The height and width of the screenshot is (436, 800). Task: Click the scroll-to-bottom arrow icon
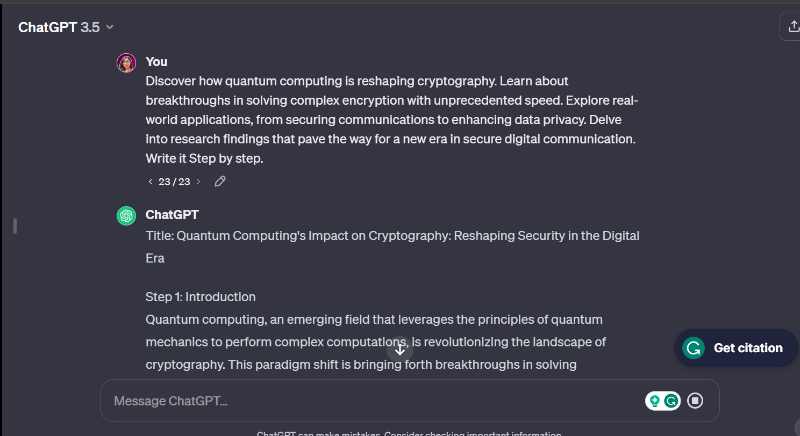[400, 349]
